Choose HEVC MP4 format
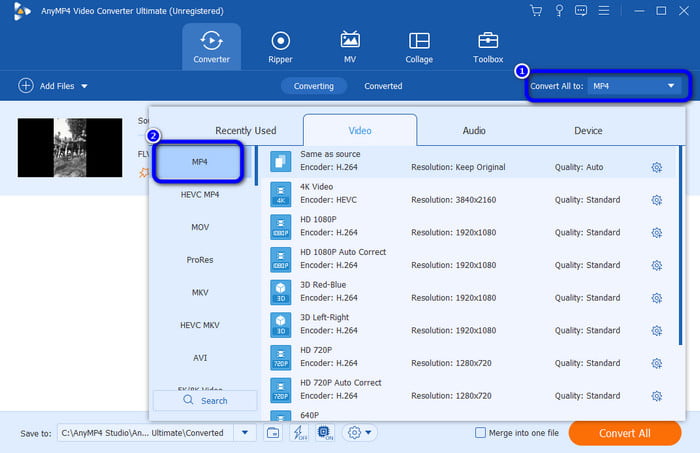700x453 pixels. tap(200, 194)
